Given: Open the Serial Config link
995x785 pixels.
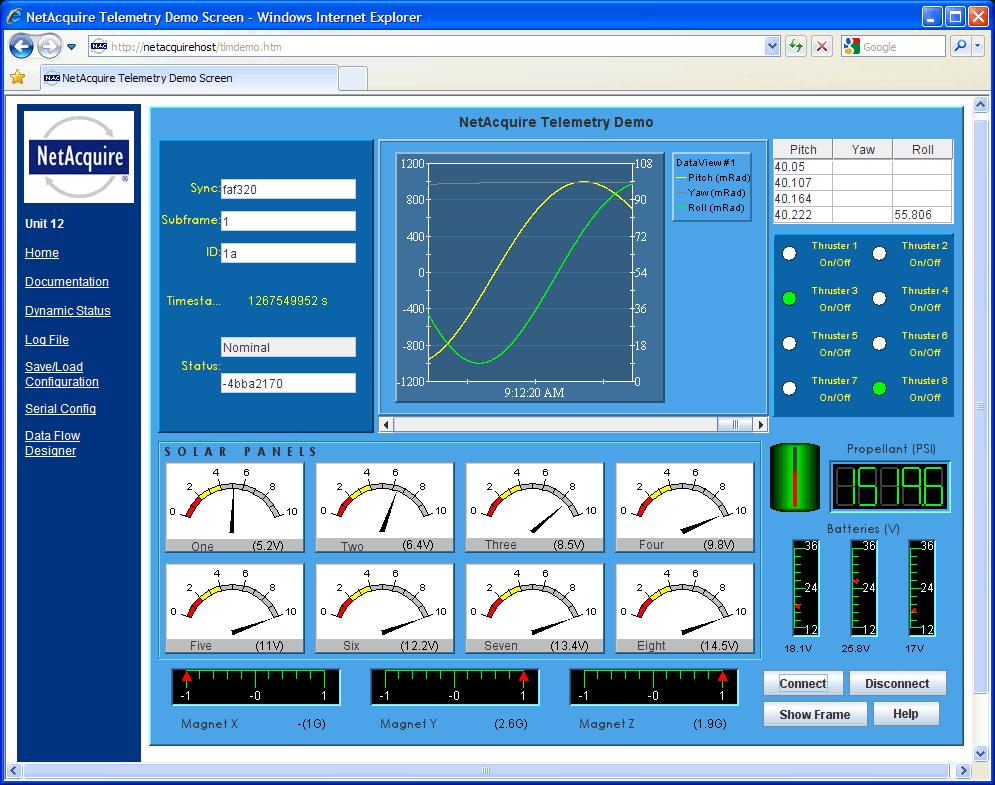Looking at the screenshot, I should 60,409.
